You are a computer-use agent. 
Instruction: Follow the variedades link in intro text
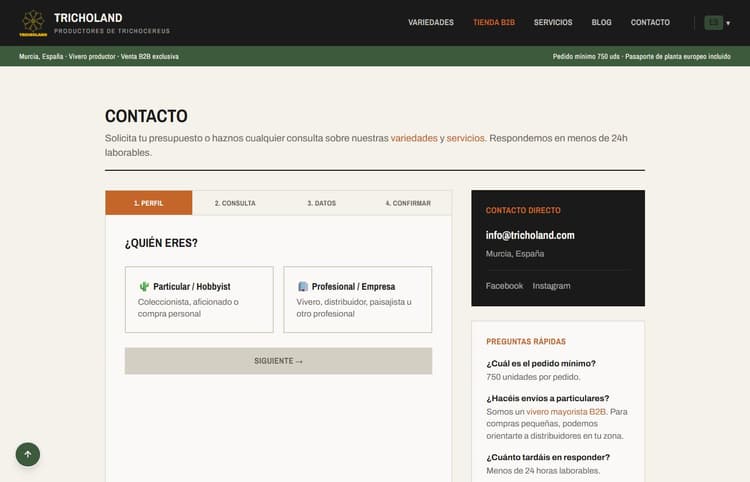click(414, 138)
